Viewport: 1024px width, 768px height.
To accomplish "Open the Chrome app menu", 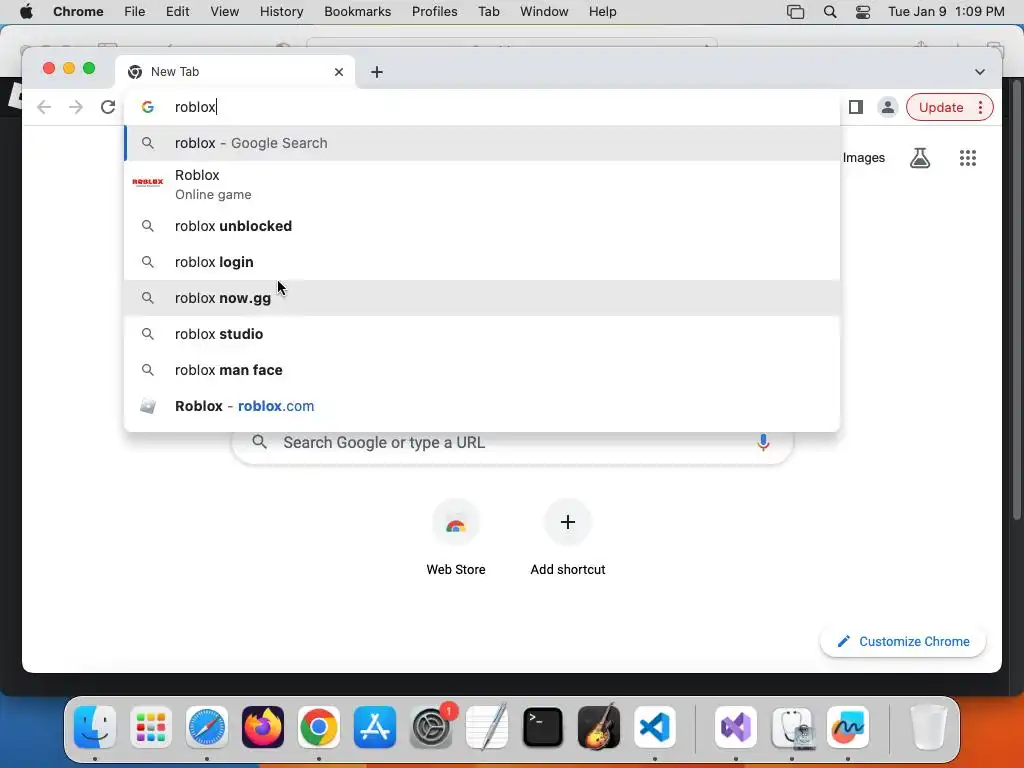I will coord(78,12).
